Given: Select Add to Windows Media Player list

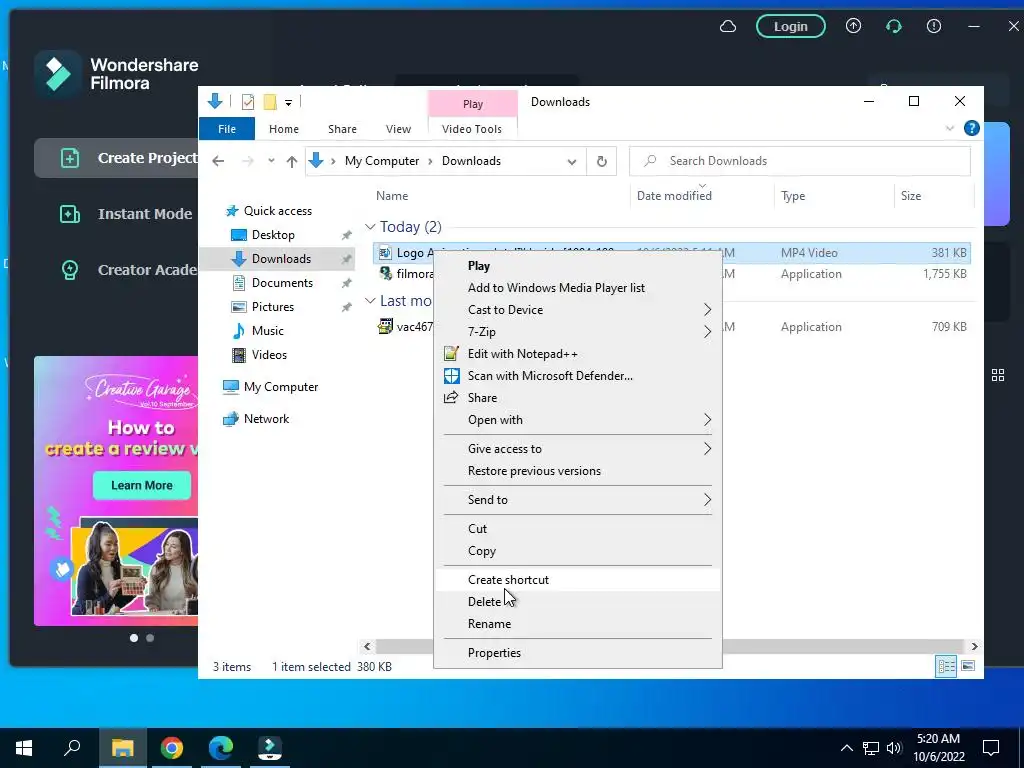Looking at the screenshot, I should pyautogui.click(x=578, y=288).
